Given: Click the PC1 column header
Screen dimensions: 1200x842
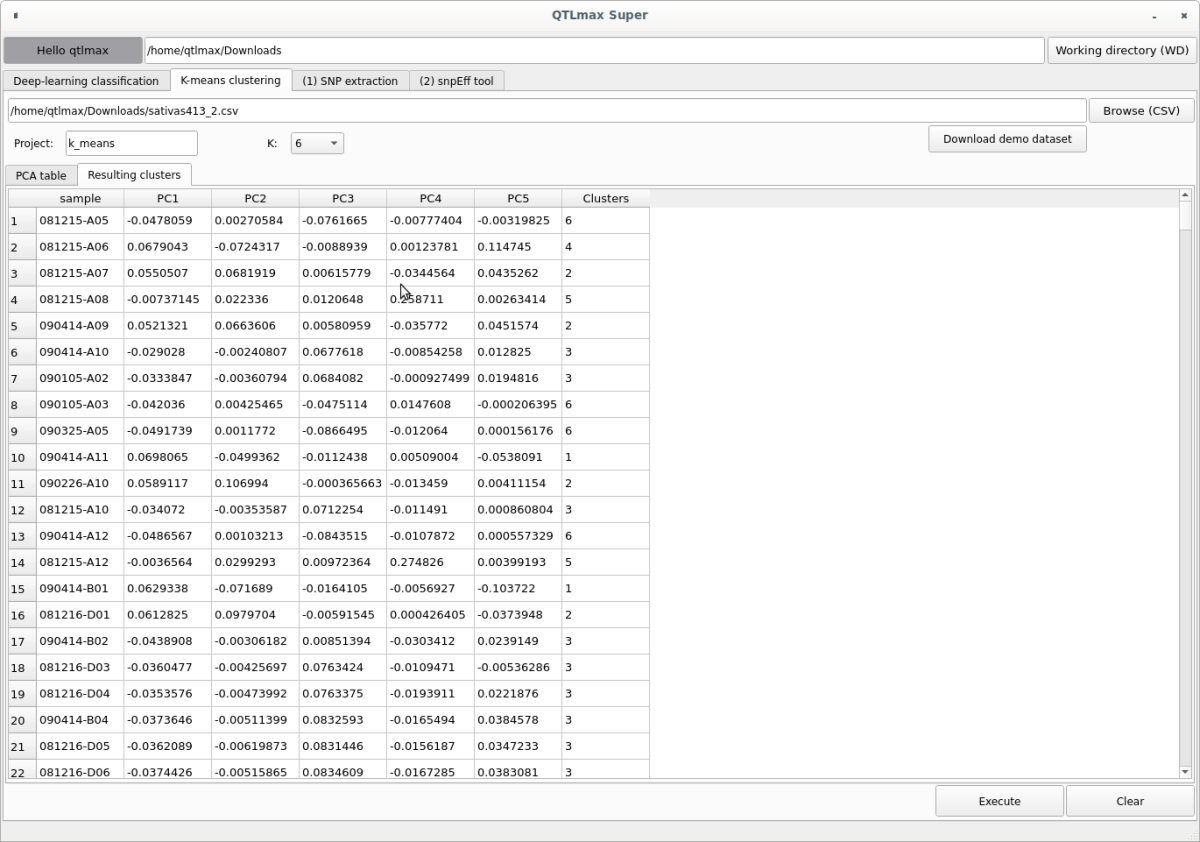Looking at the screenshot, I should 167,199.
